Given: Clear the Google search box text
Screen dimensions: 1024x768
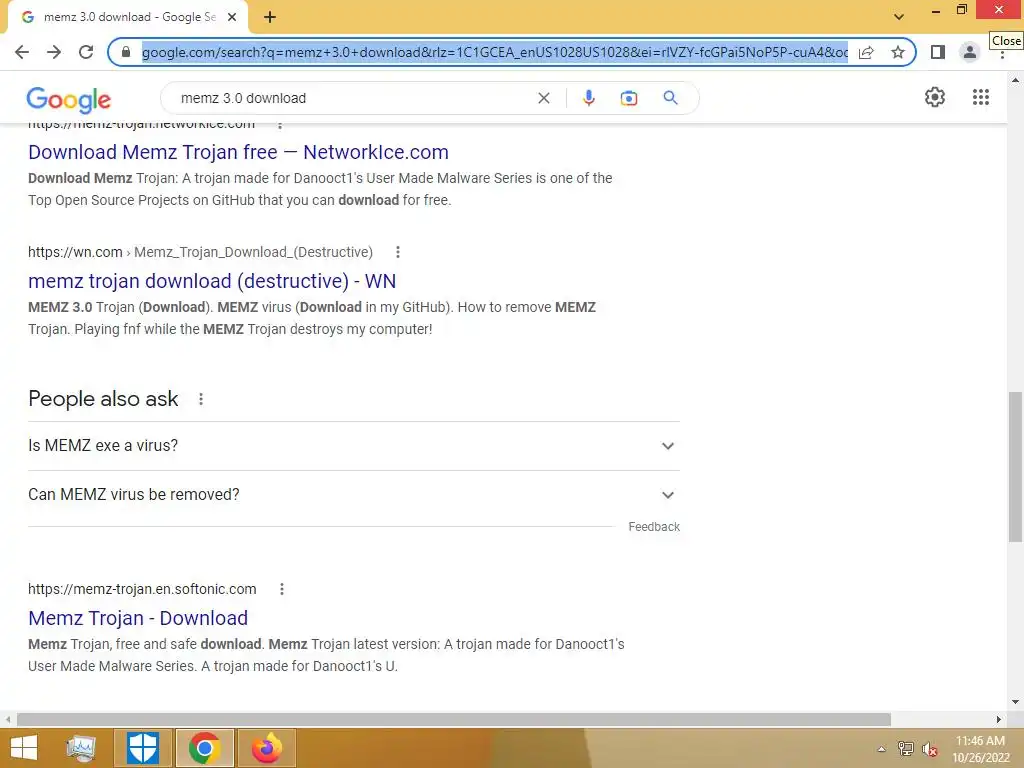Looking at the screenshot, I should point(543,98).
